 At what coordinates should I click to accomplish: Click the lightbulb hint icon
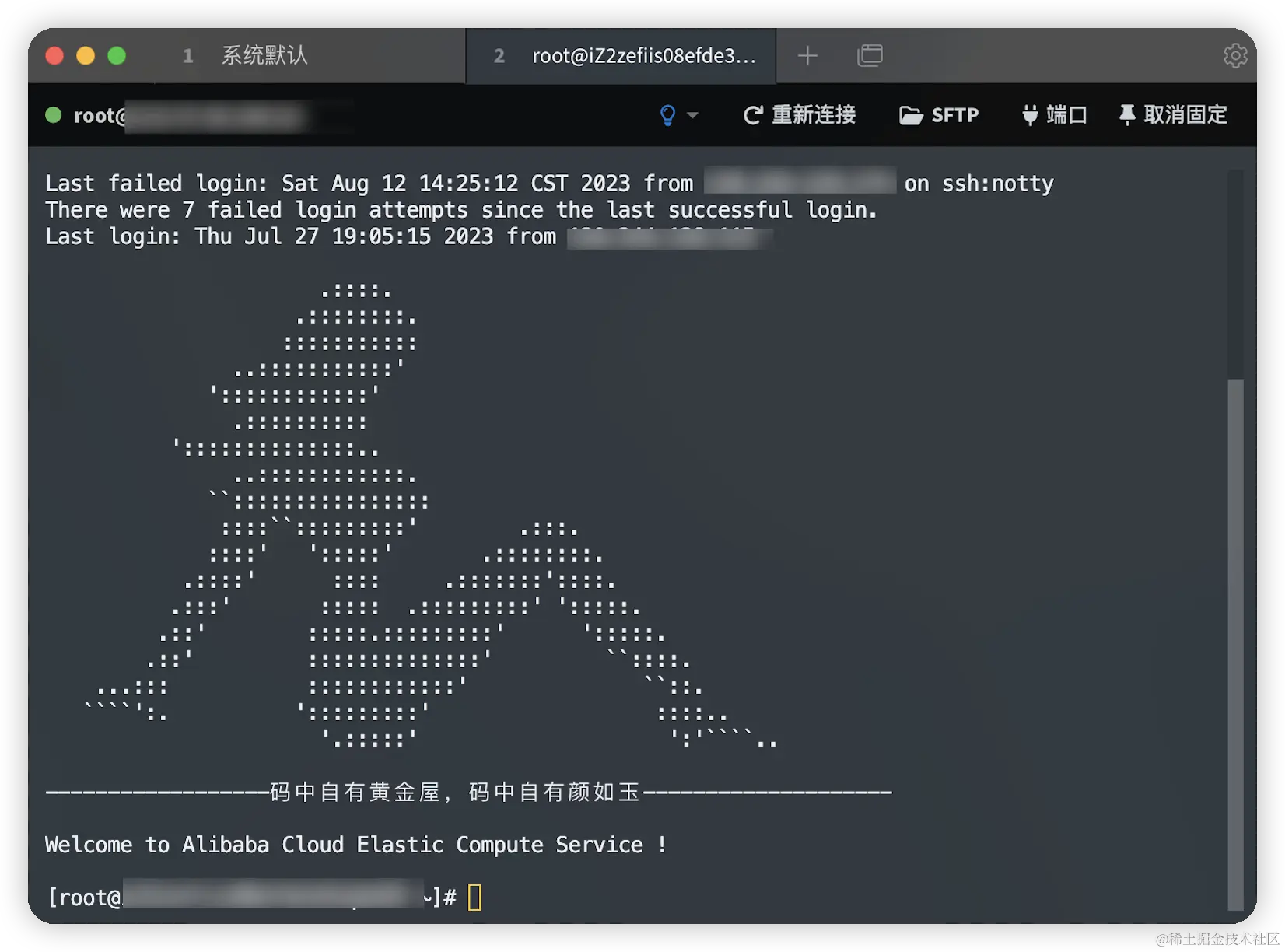click(x=667, y=115)
